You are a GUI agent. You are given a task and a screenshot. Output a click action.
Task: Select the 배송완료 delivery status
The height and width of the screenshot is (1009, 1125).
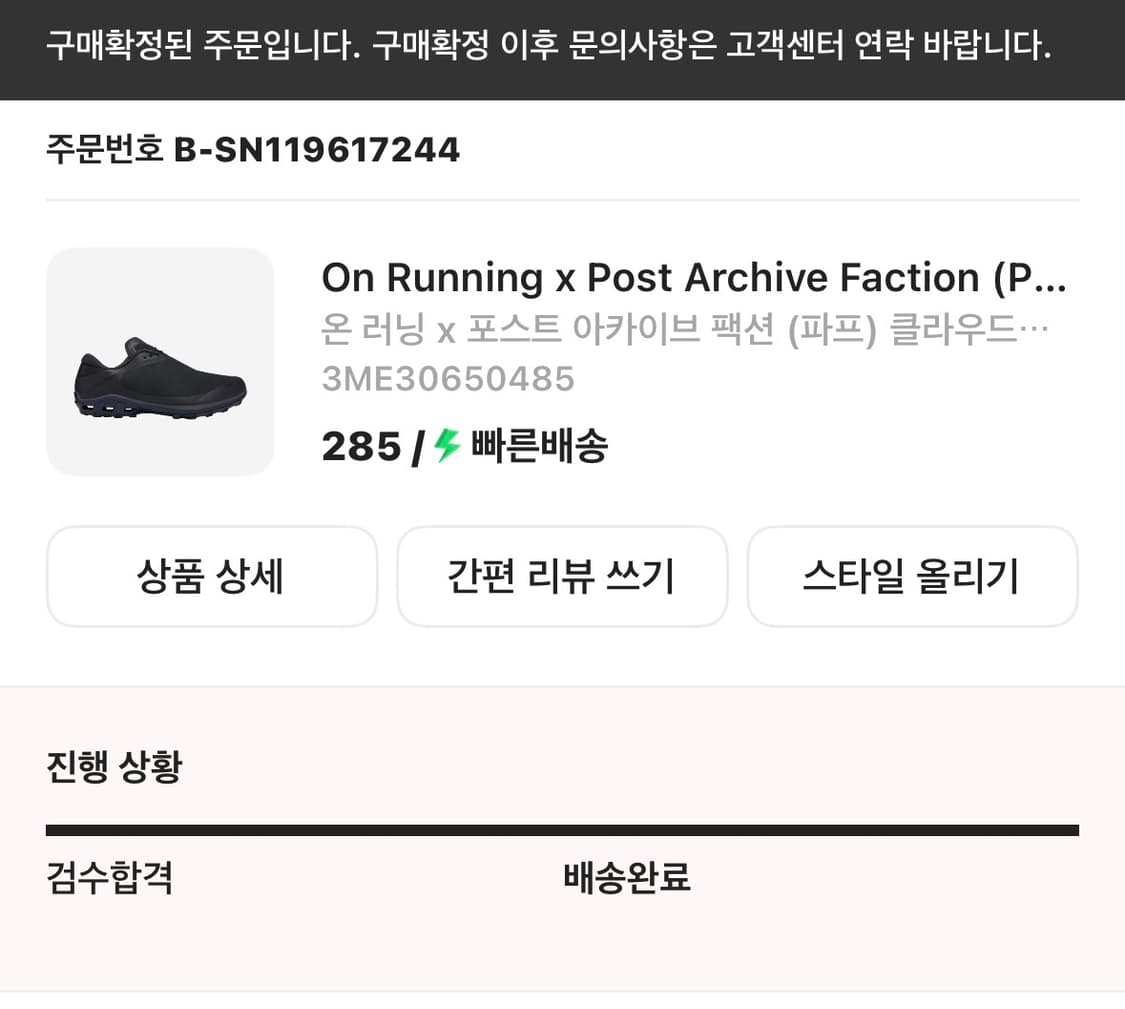coord(628,879)
